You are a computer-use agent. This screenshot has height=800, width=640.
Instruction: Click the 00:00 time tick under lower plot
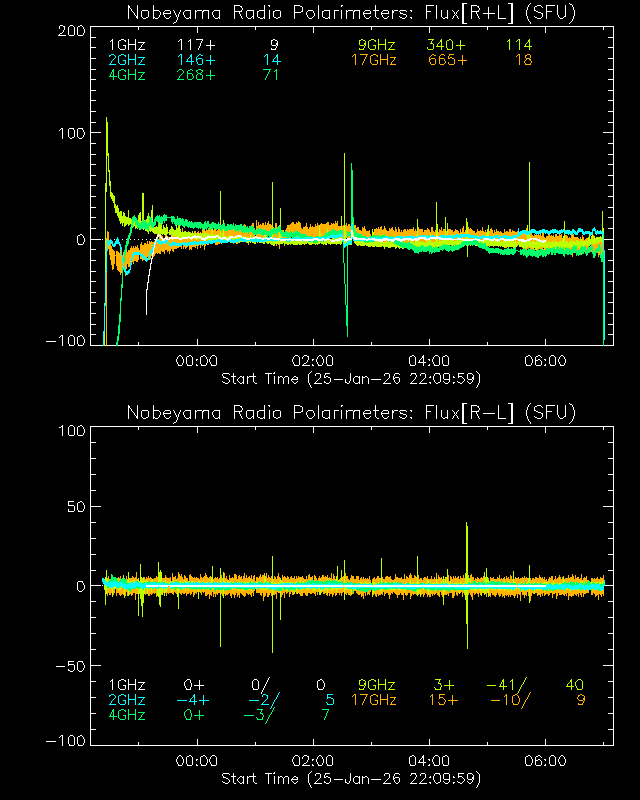pyautogui.click(x=197, y=760)
